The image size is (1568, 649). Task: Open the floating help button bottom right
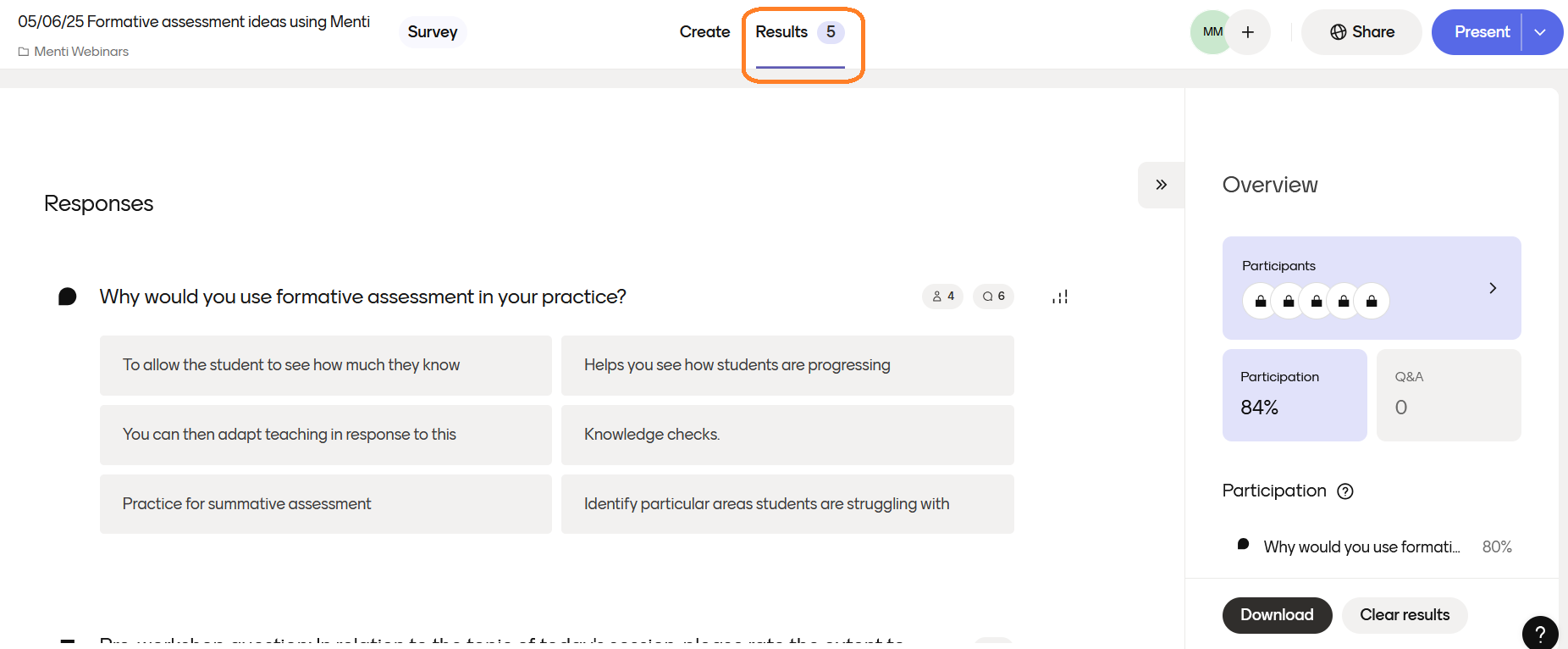click(x=1540, y=634)
